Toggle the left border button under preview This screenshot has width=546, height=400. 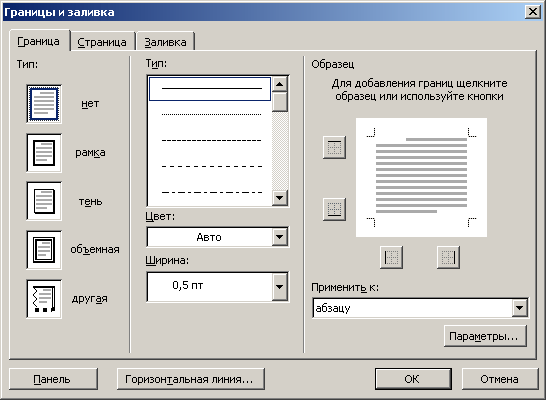pos(391,257)
